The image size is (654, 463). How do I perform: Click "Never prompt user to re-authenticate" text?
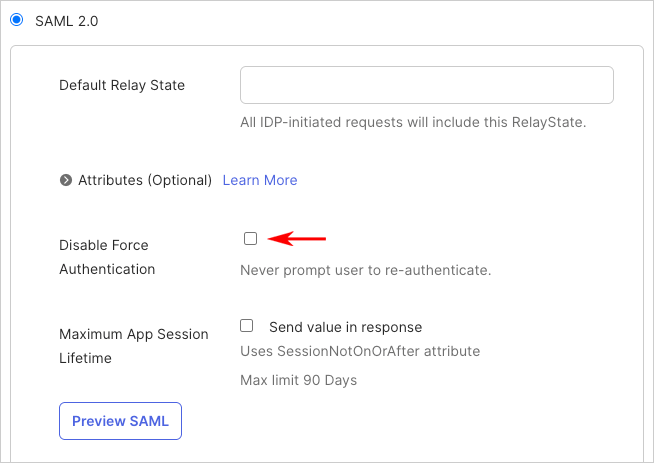365,270
